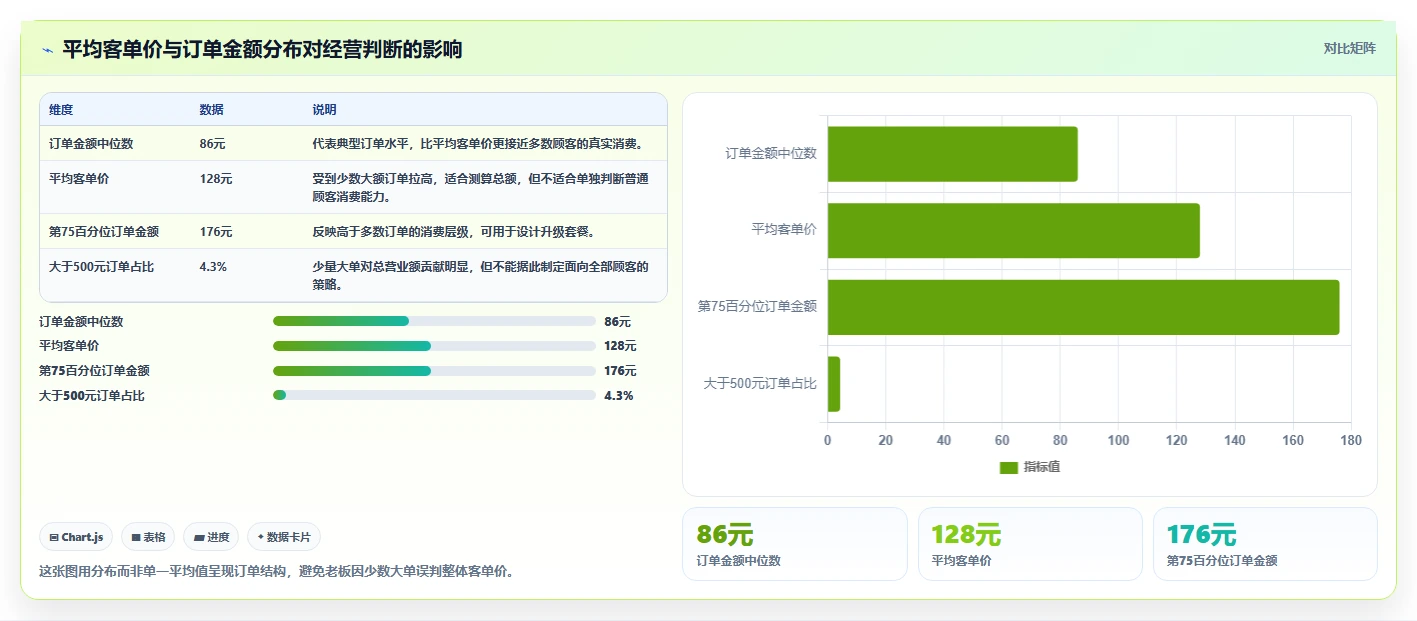
Task: Open the 176元 第75百分位订单金额 data card
Action: pyautogui.click(x=1265, y=544)
